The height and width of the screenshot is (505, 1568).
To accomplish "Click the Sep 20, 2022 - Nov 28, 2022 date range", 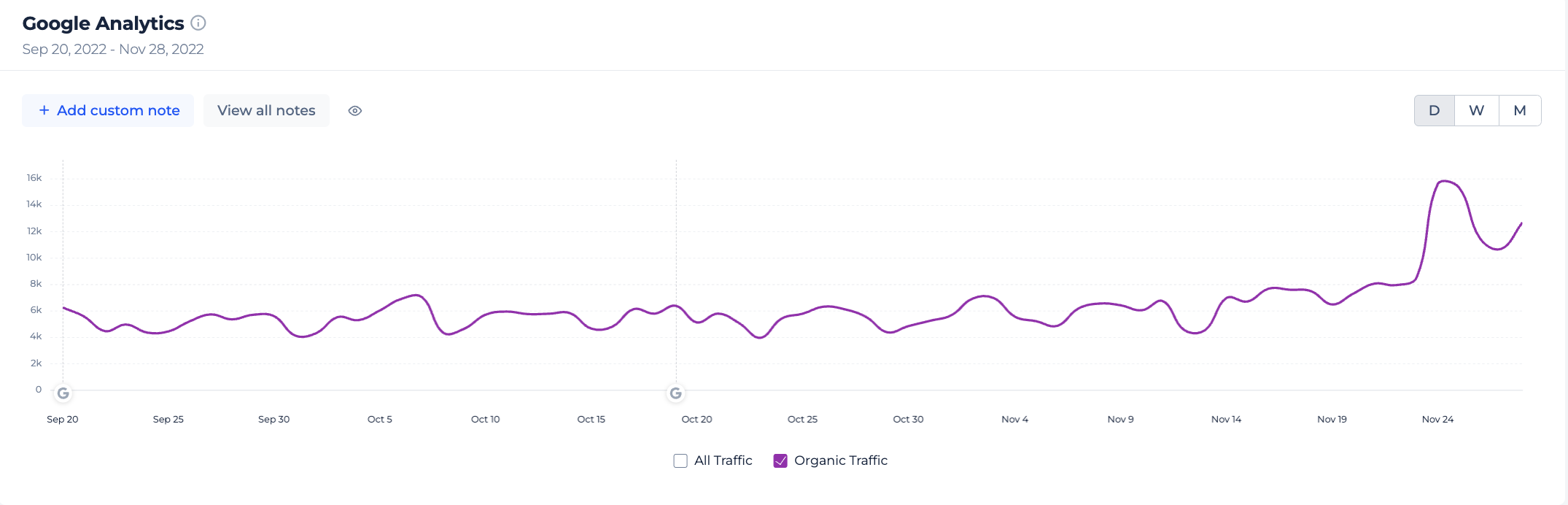I will tap(113, 49).
